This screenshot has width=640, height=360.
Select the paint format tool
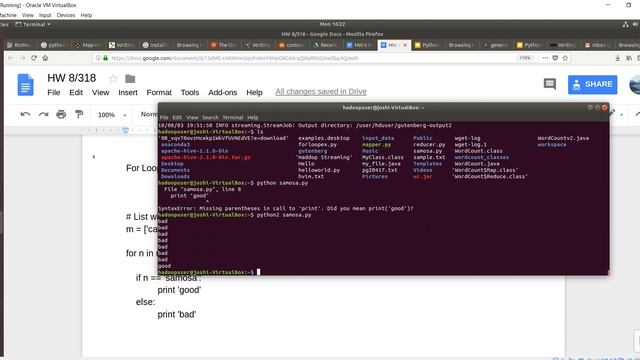[79, 115]
